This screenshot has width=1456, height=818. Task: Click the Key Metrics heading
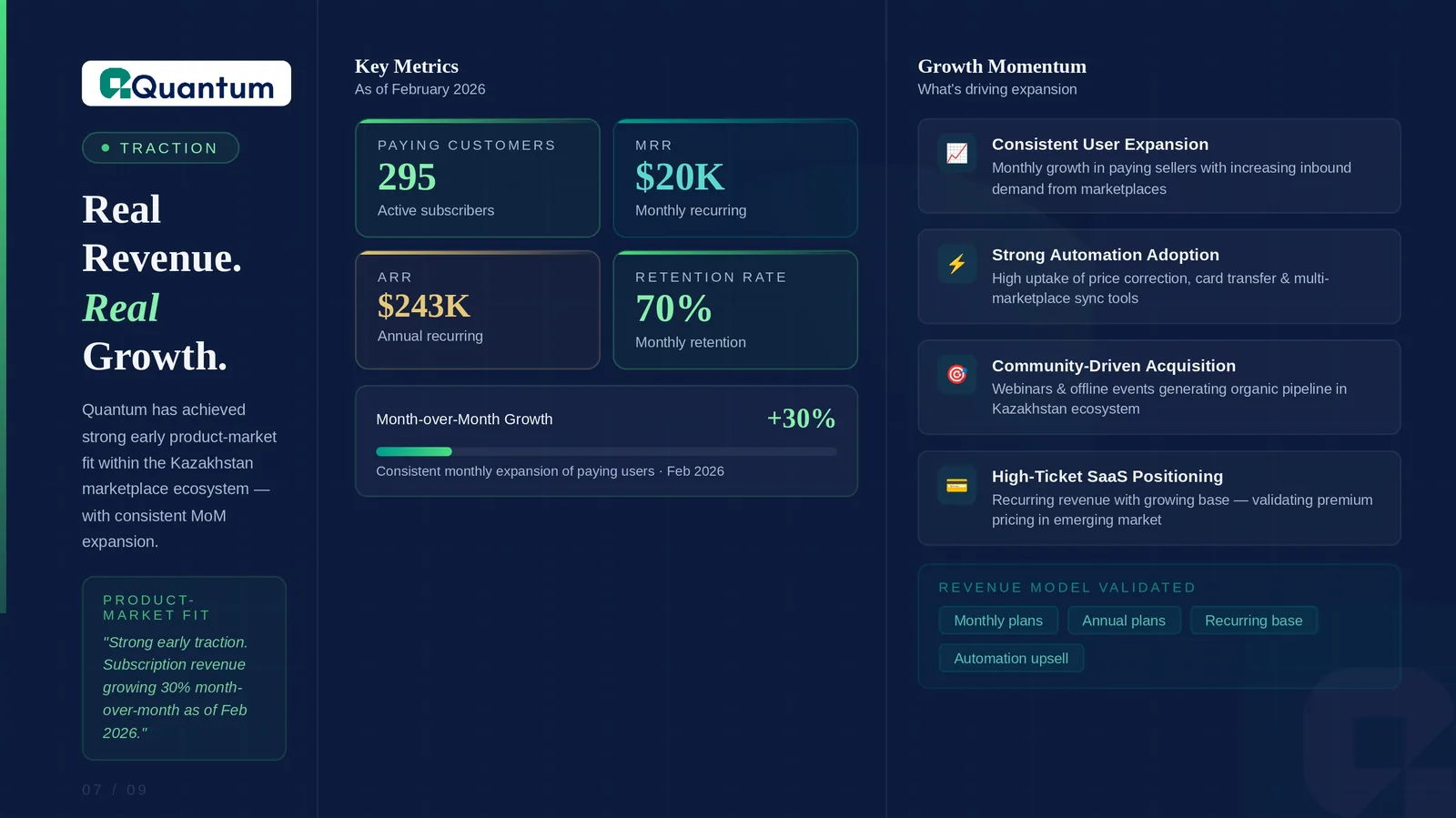406,66
